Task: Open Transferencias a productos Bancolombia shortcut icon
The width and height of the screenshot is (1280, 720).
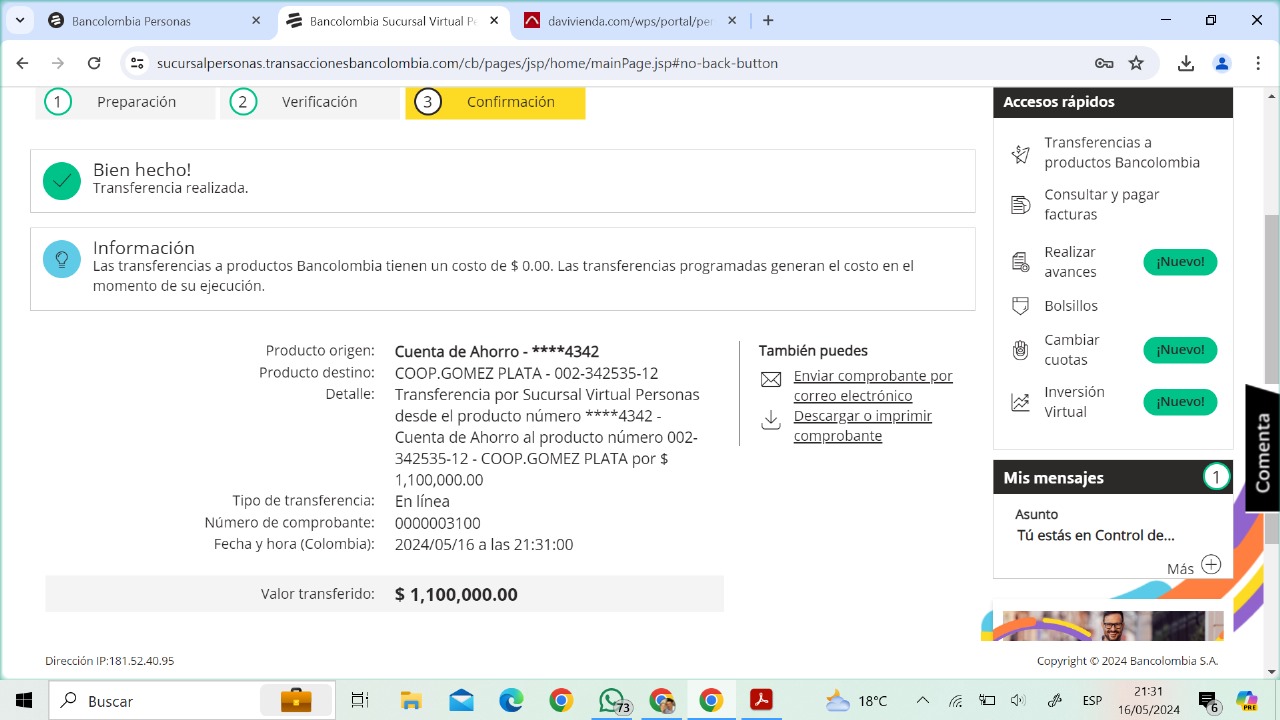Action: click(1020, 153)
